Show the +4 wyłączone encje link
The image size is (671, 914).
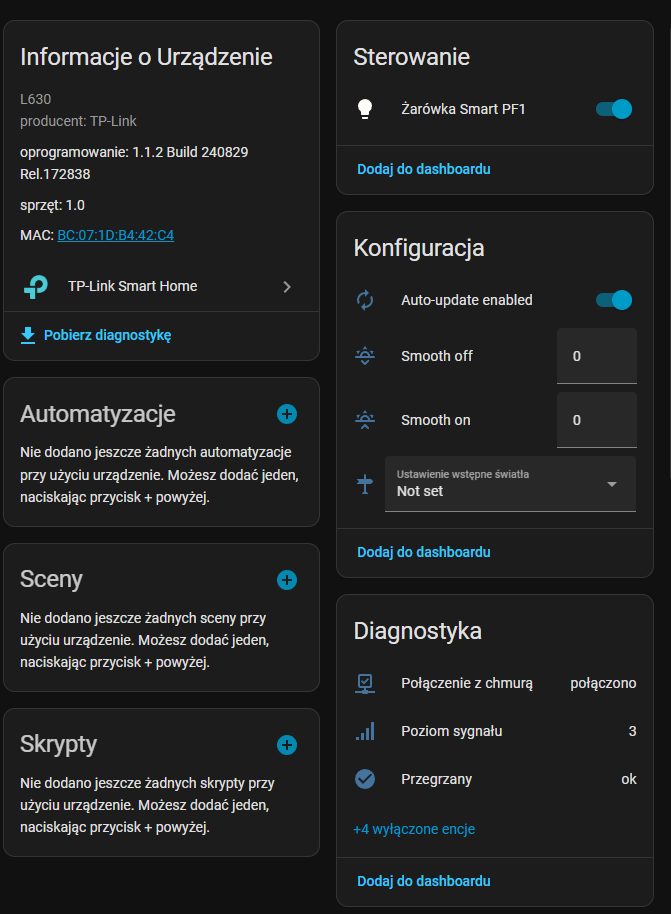pyautogui.click(x=414, y=829)
